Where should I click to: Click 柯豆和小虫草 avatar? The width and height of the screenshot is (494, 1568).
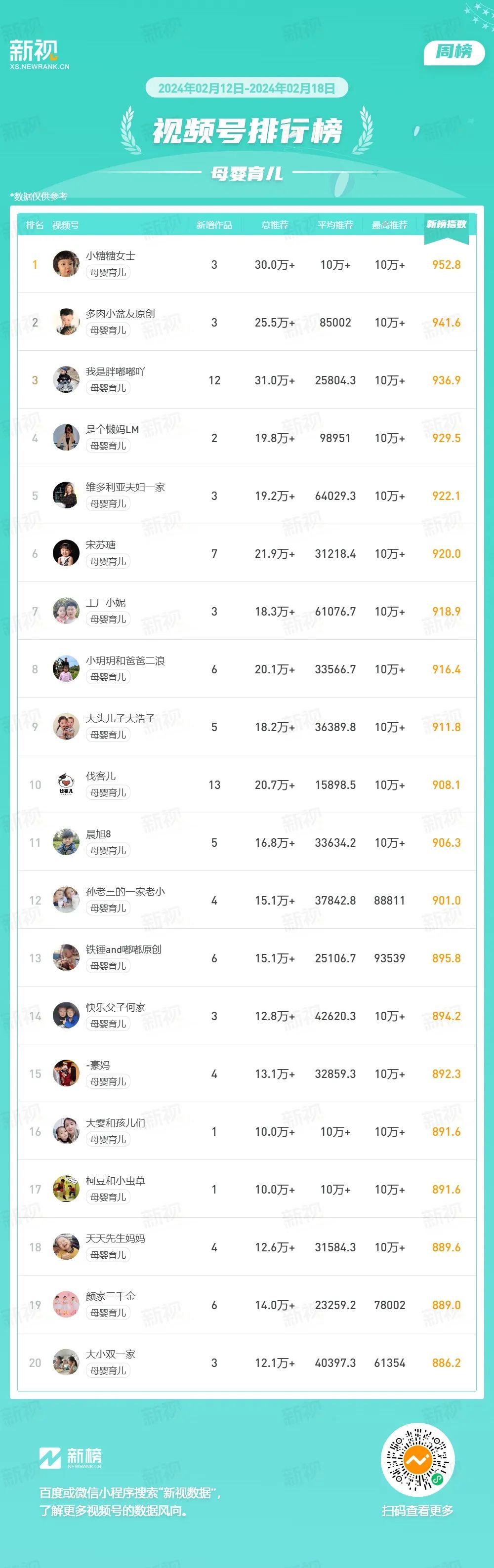tap(66, 1189)
